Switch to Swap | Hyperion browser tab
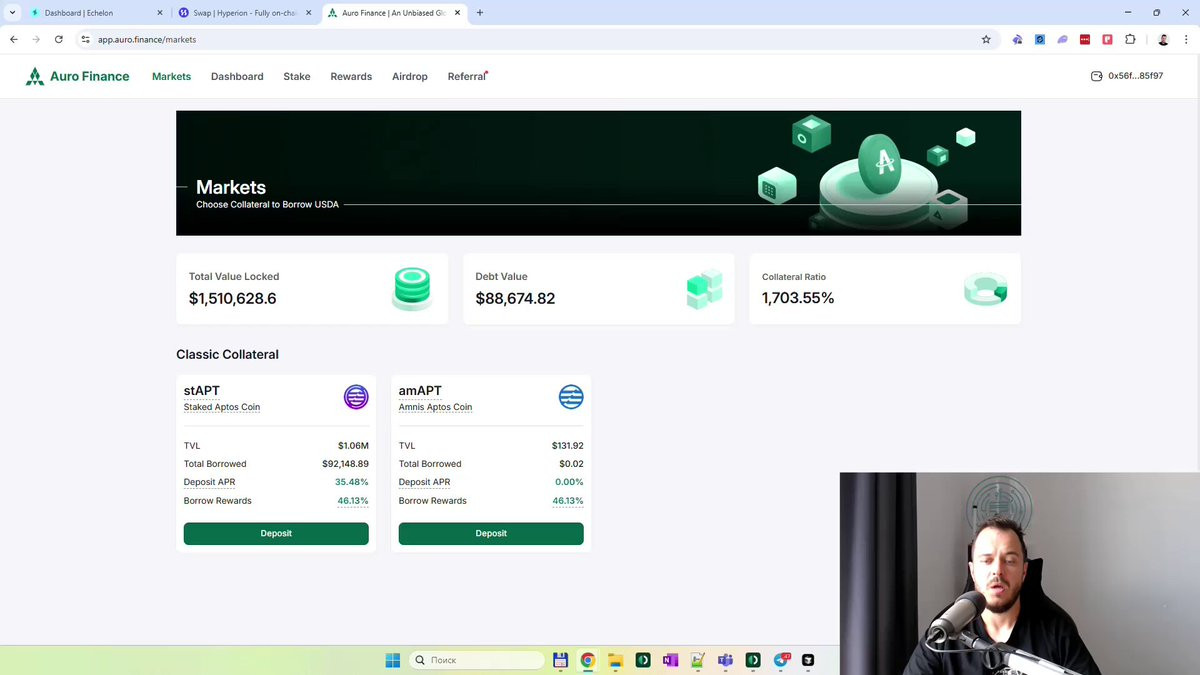The height and width of the screenshot is (675, 1200). click(245, 13)
